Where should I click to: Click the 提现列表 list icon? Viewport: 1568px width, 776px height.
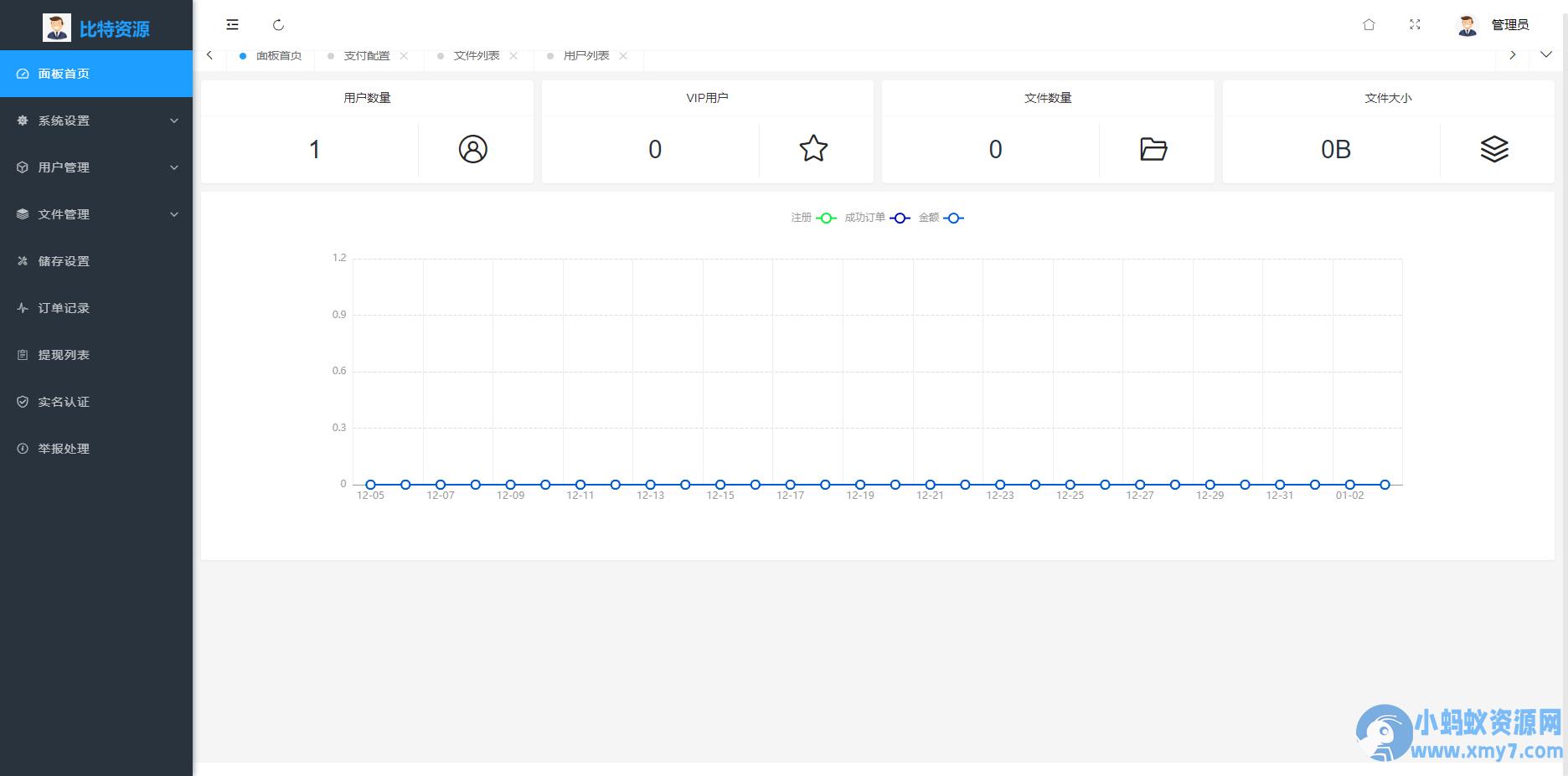(23, 355)
